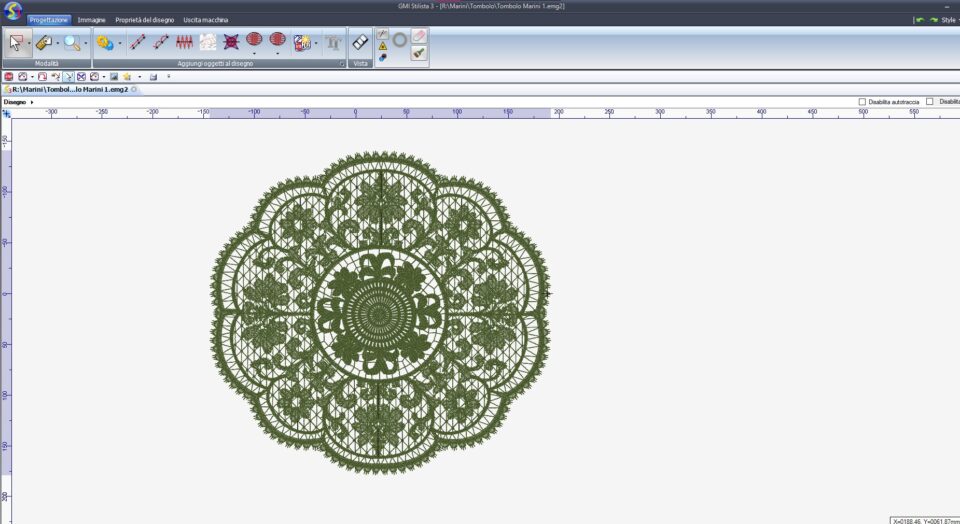Select the arrow selection tool in Modalità

click(17, 43)
